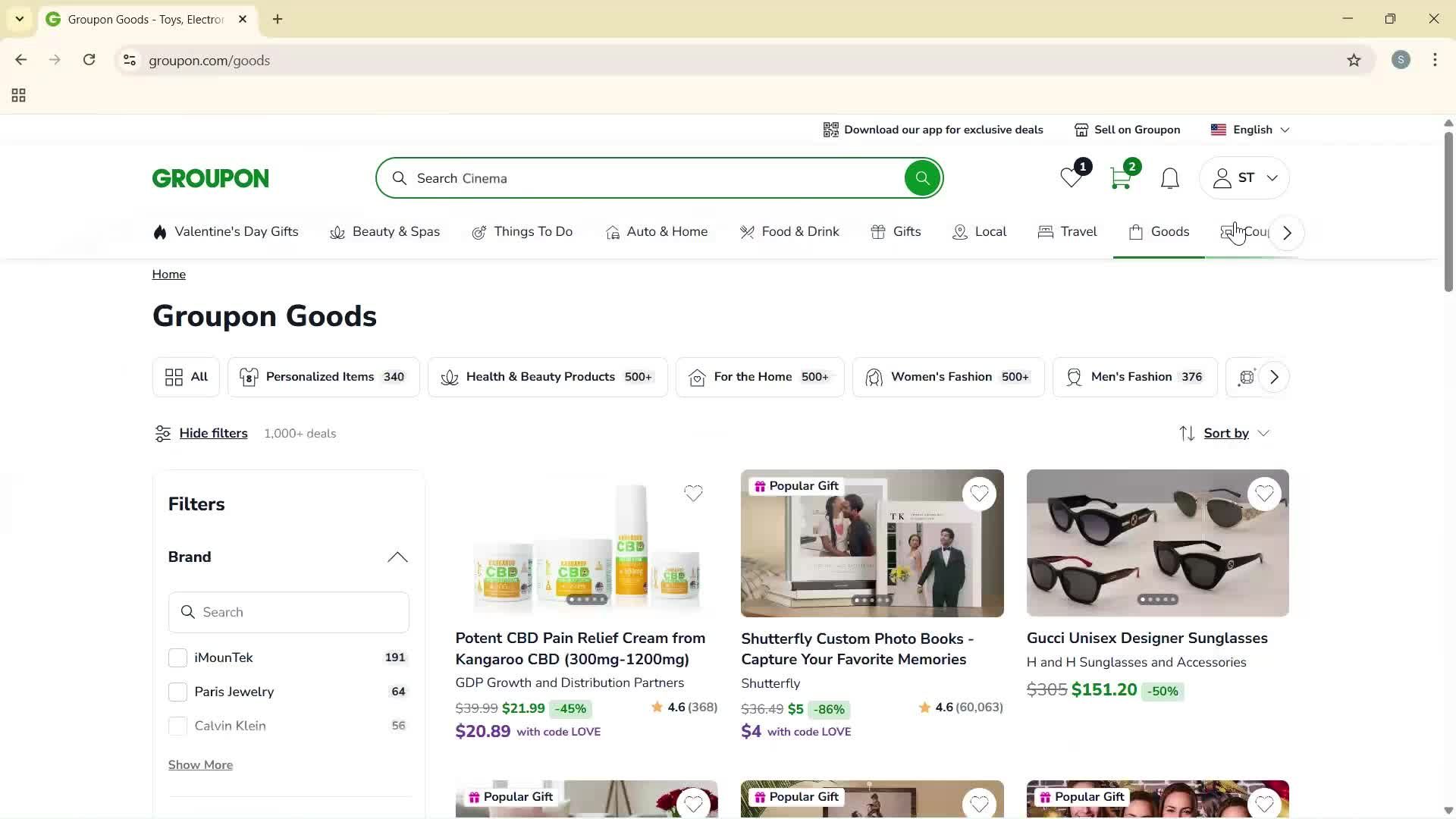Open the wishlist heart icon with badge 1
This screenshot has height=819, width=1456.
coord(1069,177)
